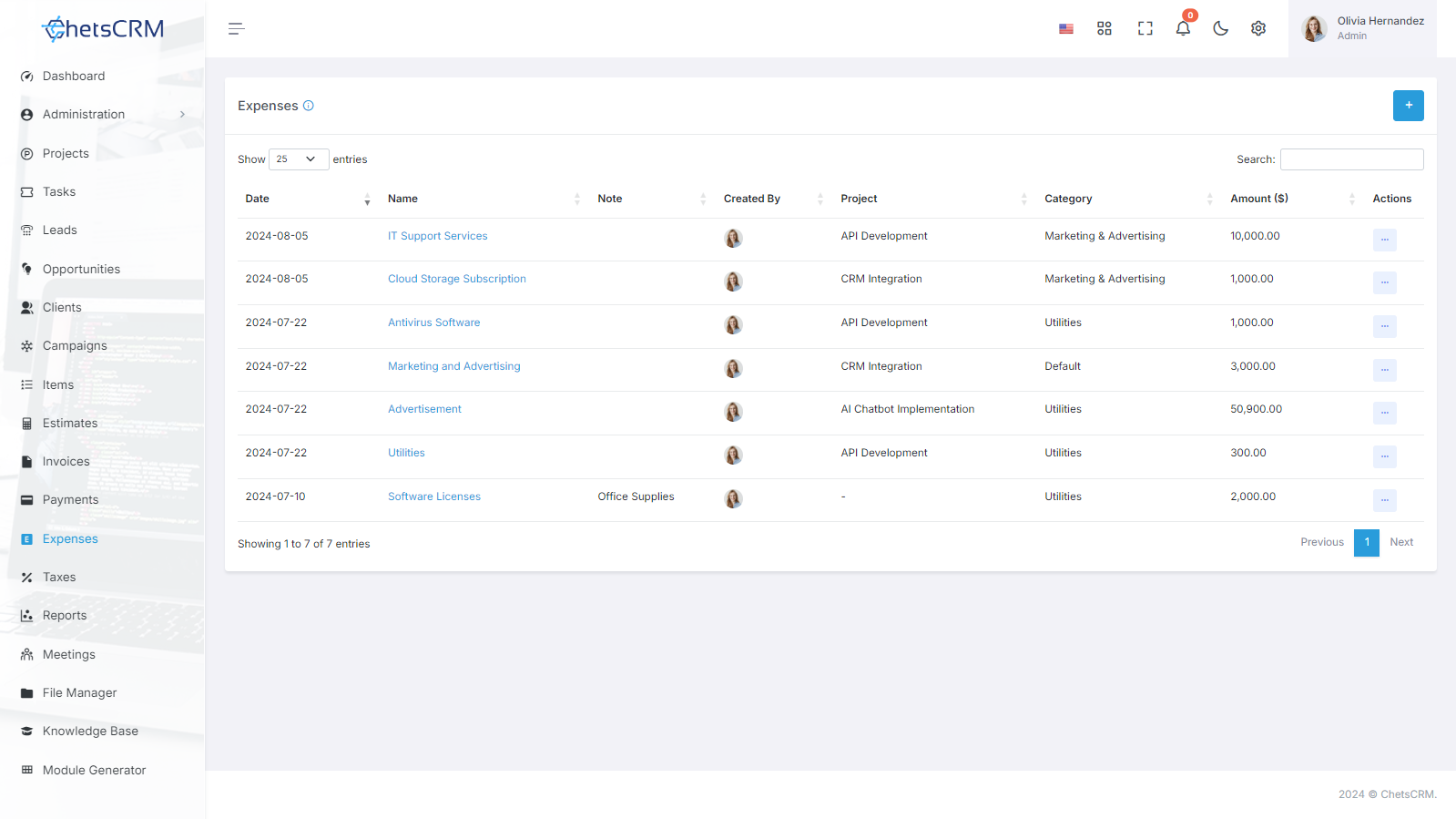The width and height of the screenshot is (1456, 819).
Task: Sort table by Amount ($) column
Action: (x=1293, y=199)
